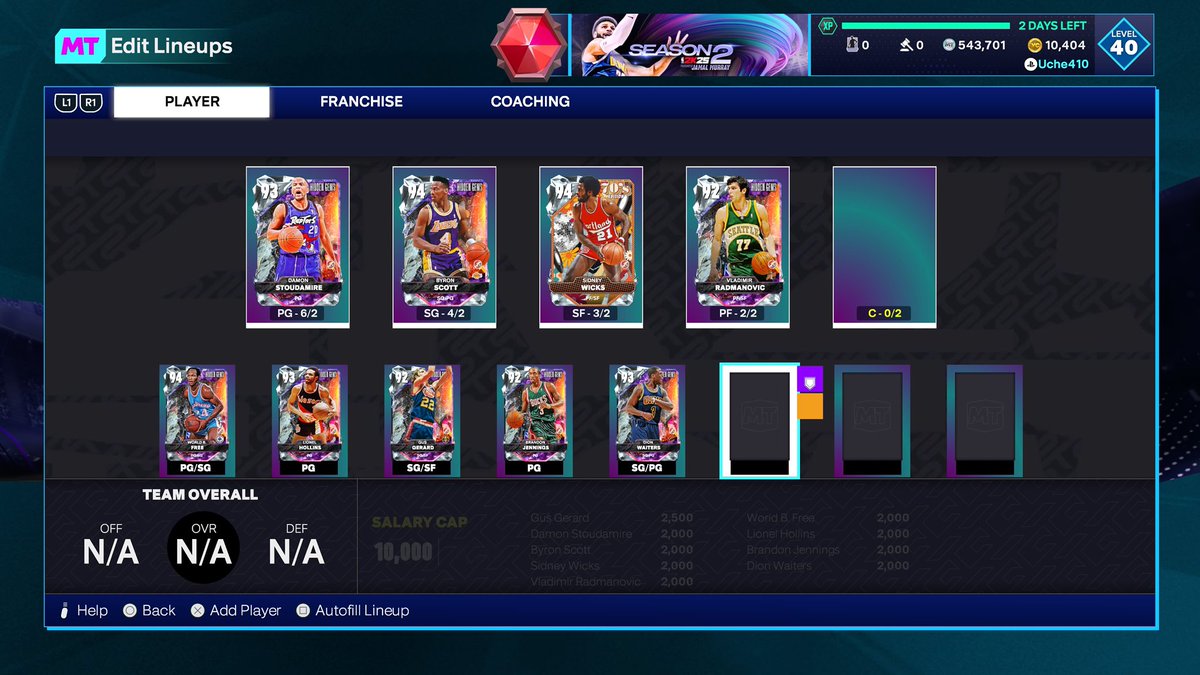Click the 543,701 MT balance
This screenshot has height=675, width=1200.
click(982, 45)
